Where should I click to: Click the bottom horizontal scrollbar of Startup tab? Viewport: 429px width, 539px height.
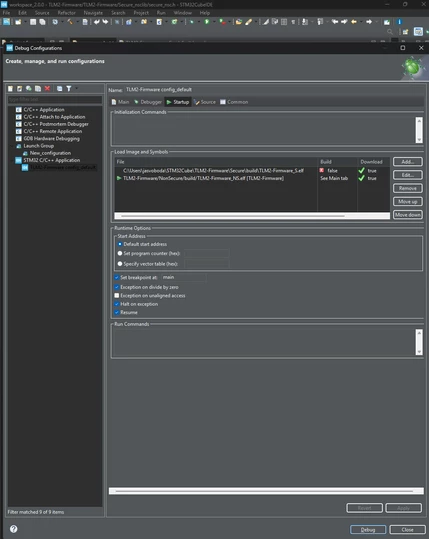266,491
